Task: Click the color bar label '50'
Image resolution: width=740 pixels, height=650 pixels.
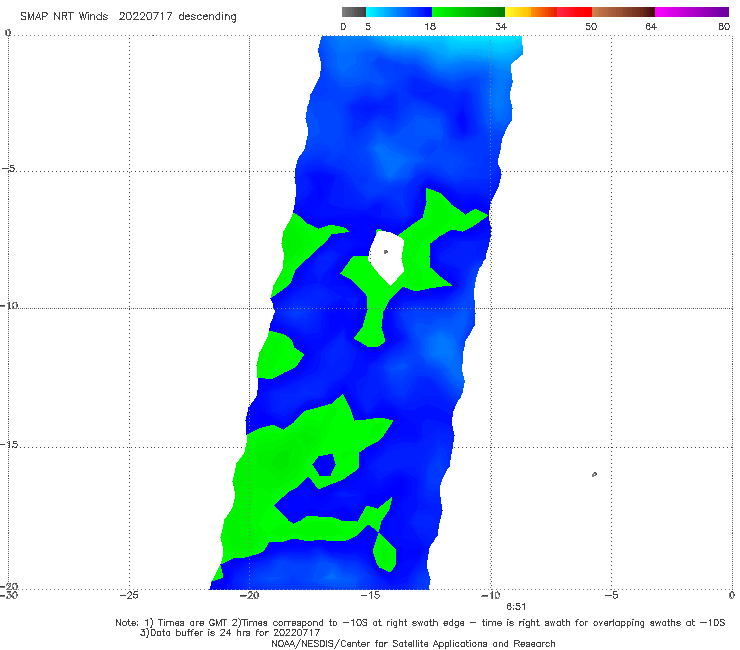Action: (591, 26)
